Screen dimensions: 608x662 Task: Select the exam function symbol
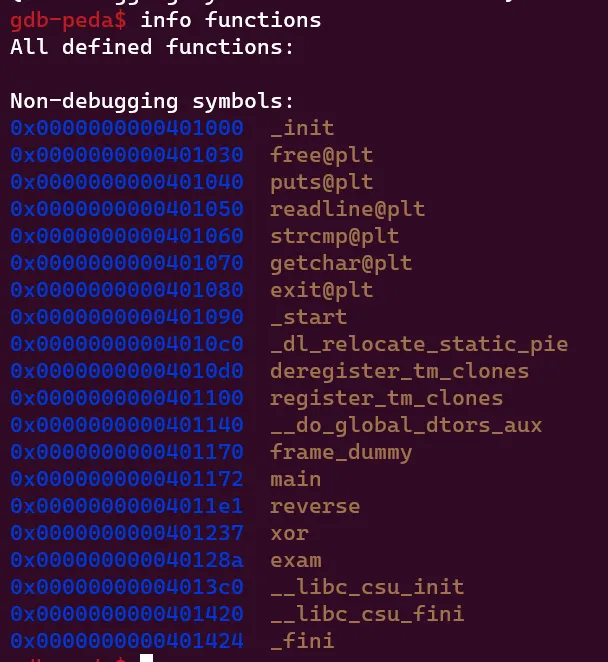pos(296,561)
